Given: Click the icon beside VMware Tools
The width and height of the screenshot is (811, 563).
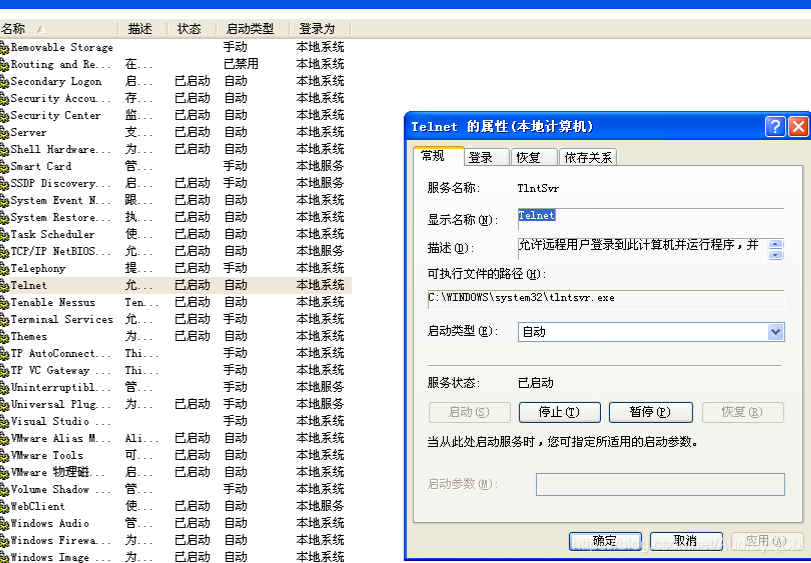Looking at the screenshot, I should click(x=5, y=456).
